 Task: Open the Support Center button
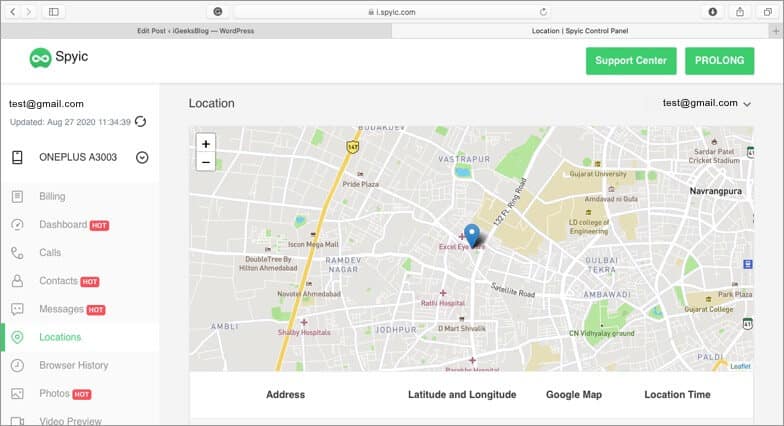(631, 60)
